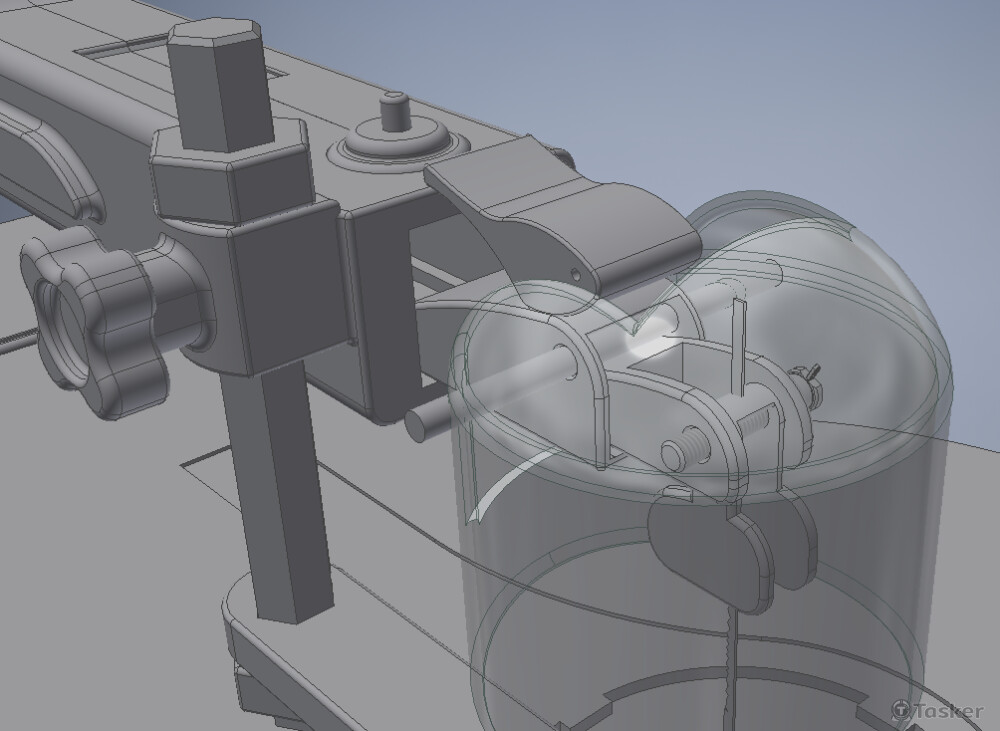The image size is (1000, 731).
Task: Click the rounded base foot under post
Action: click(260, 640)
